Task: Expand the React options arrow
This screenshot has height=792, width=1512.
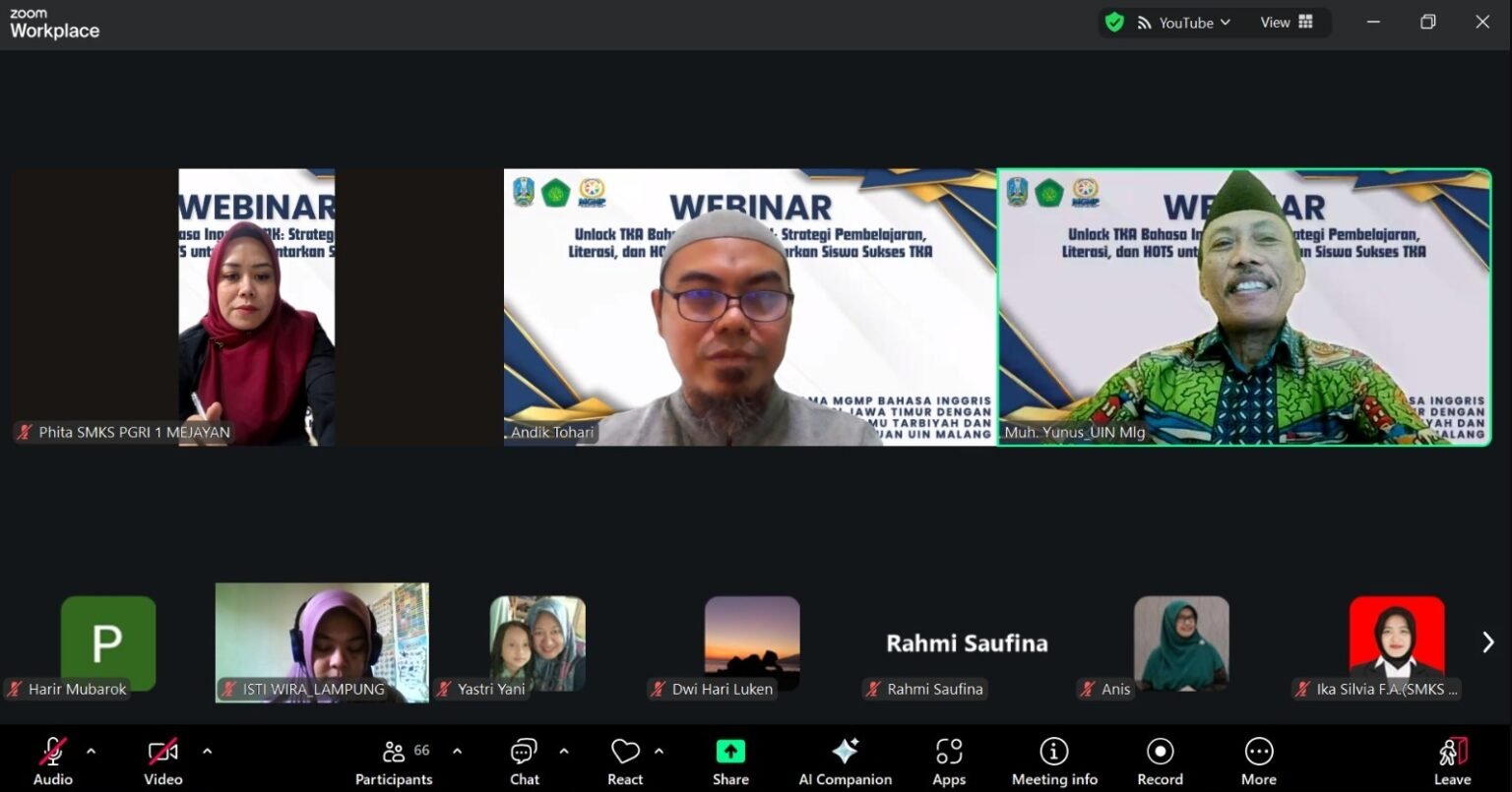Action: (659, 752)
